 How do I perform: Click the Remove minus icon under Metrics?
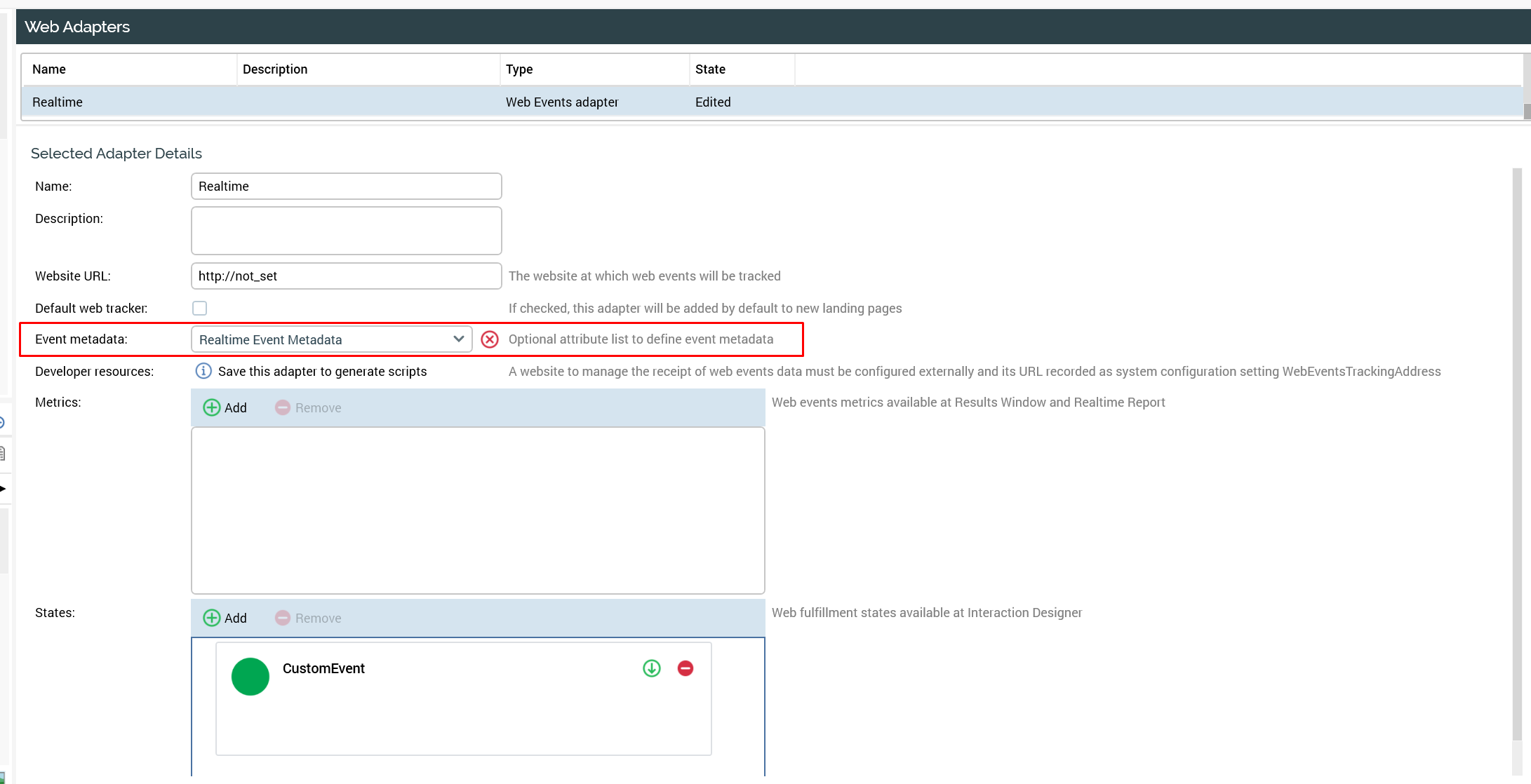coord(283,407)
